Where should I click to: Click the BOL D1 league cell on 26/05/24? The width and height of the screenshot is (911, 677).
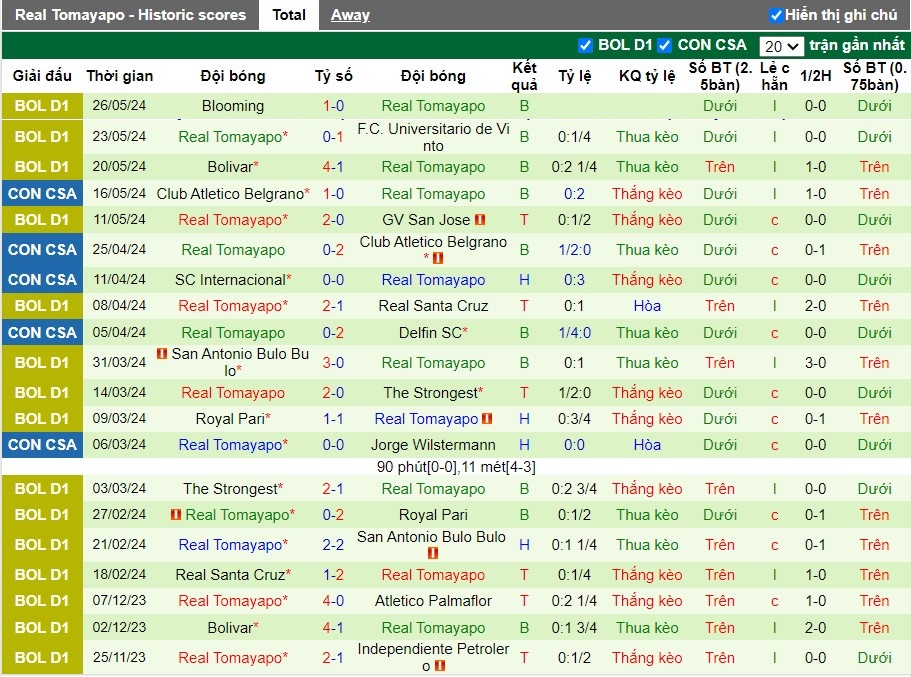pyautogui.click(x=42, y=106)
